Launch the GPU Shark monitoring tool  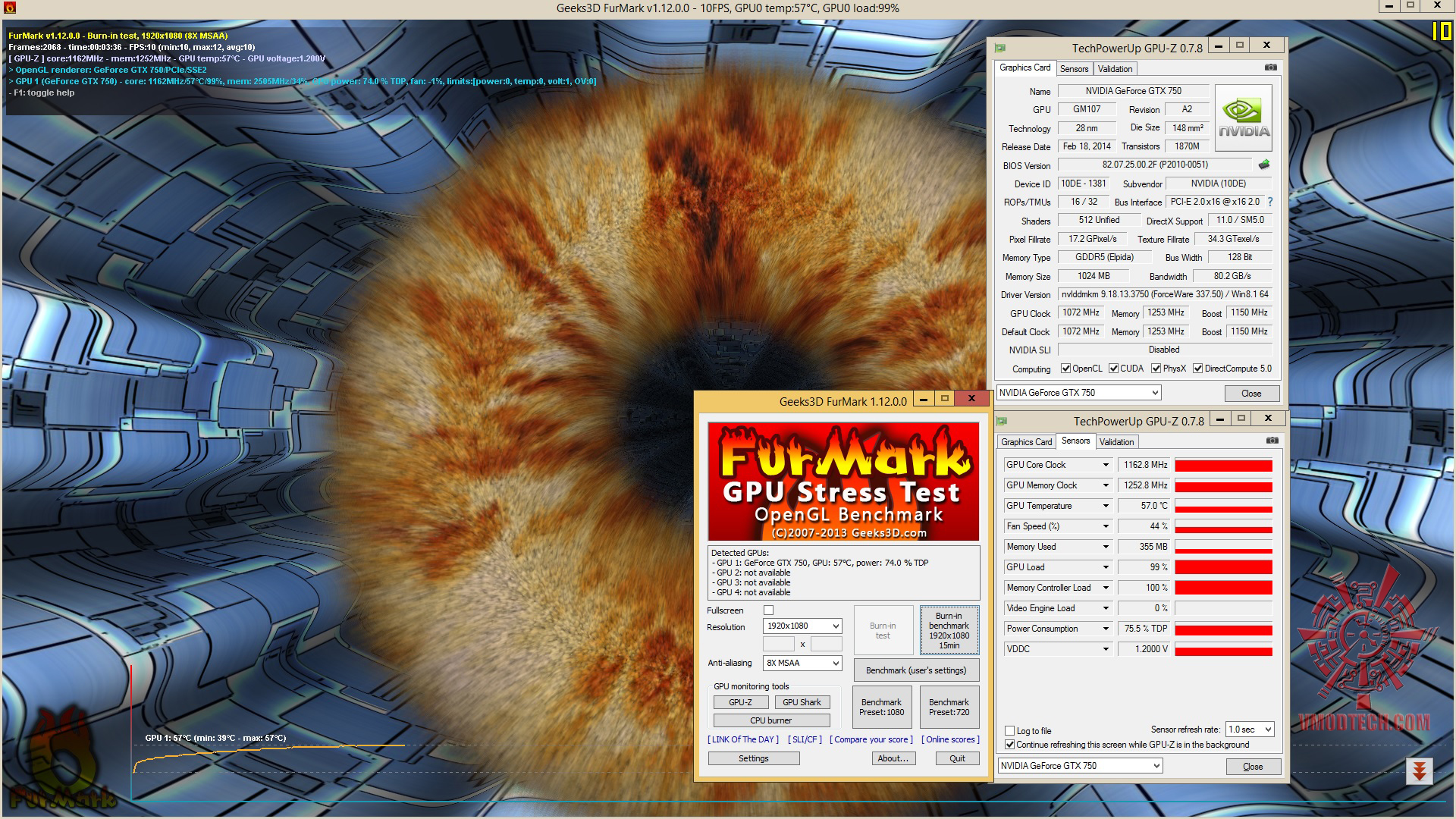[x=802, y=702]
